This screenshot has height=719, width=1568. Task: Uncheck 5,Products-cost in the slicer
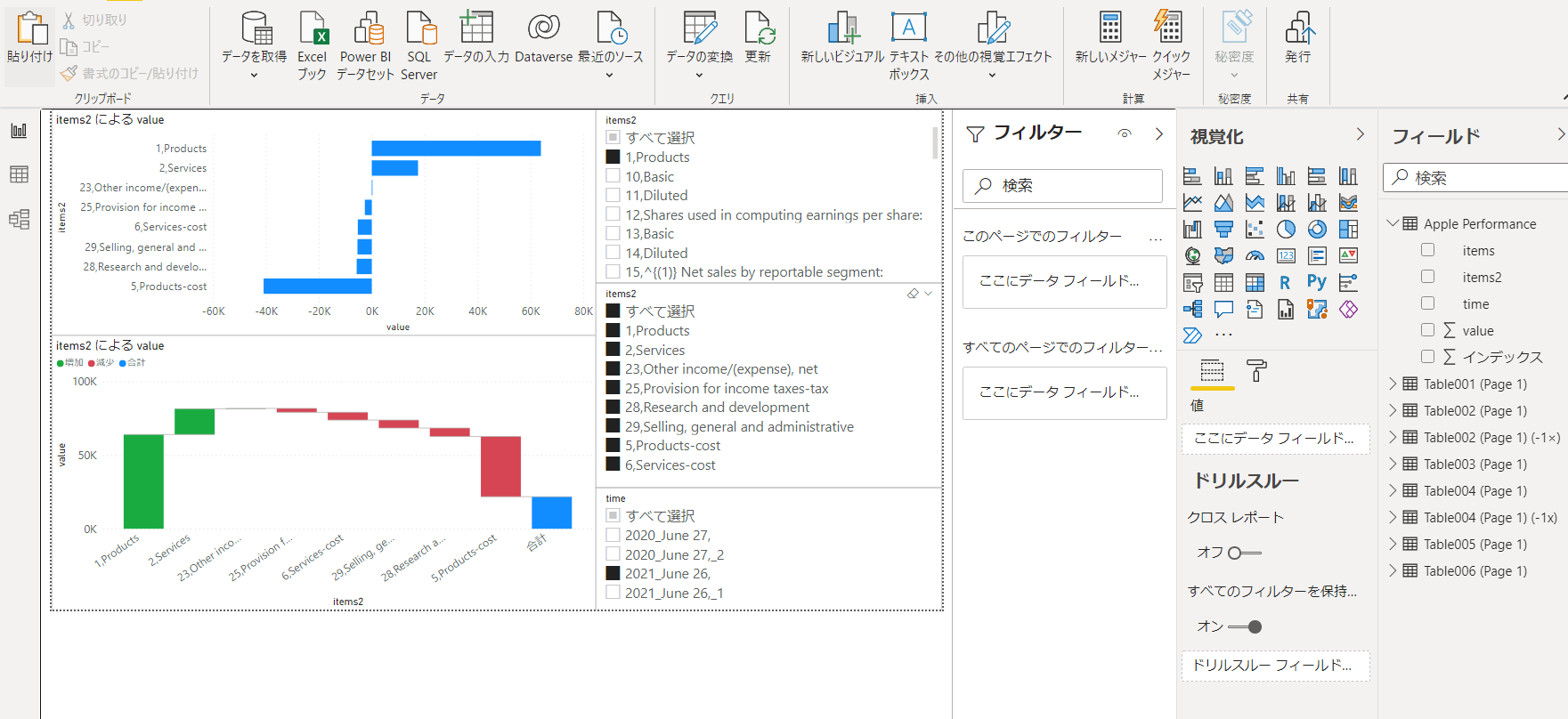pyautogui.click(x=613, y=445)
